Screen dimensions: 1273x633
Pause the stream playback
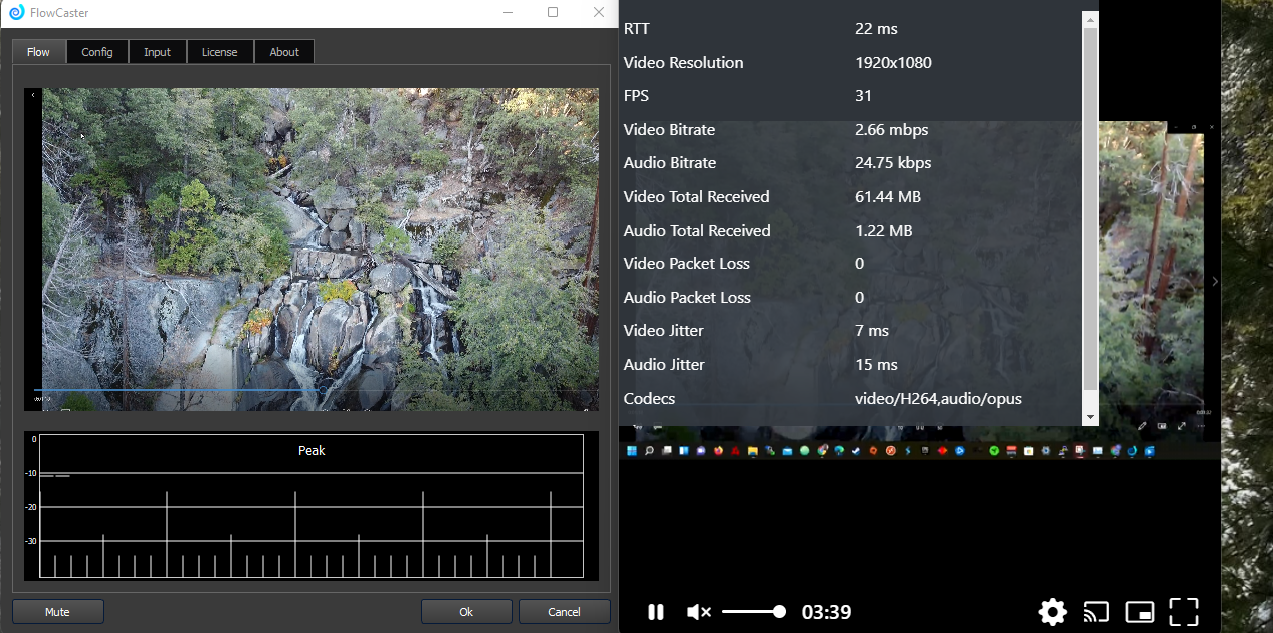[x=656, y=612]
